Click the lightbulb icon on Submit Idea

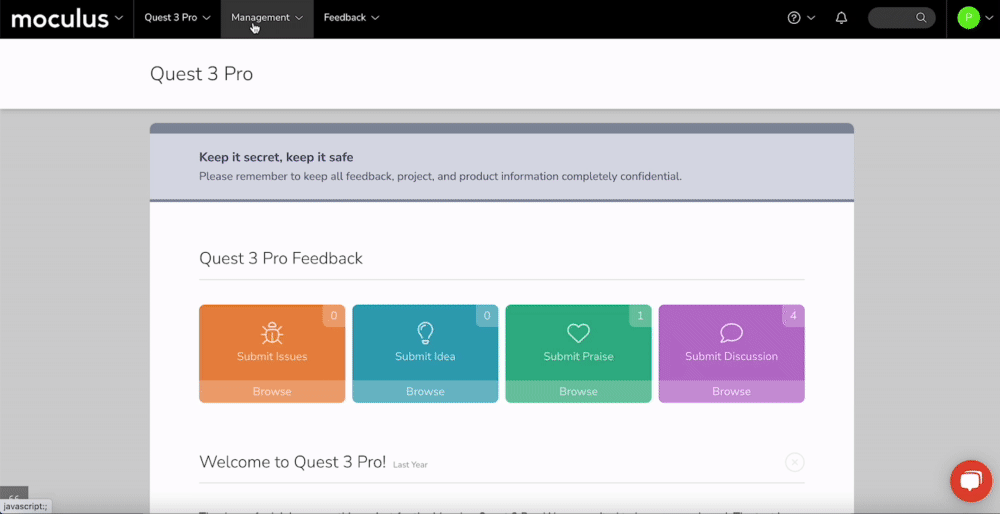coord(425,333)
